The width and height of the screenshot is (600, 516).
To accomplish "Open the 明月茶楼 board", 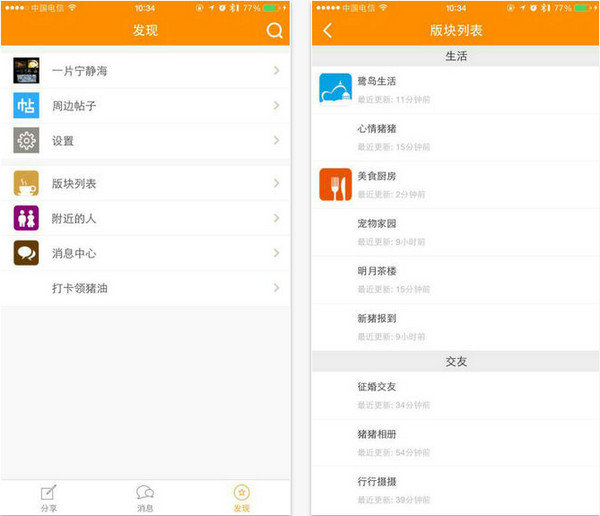I will click(455, 280).
